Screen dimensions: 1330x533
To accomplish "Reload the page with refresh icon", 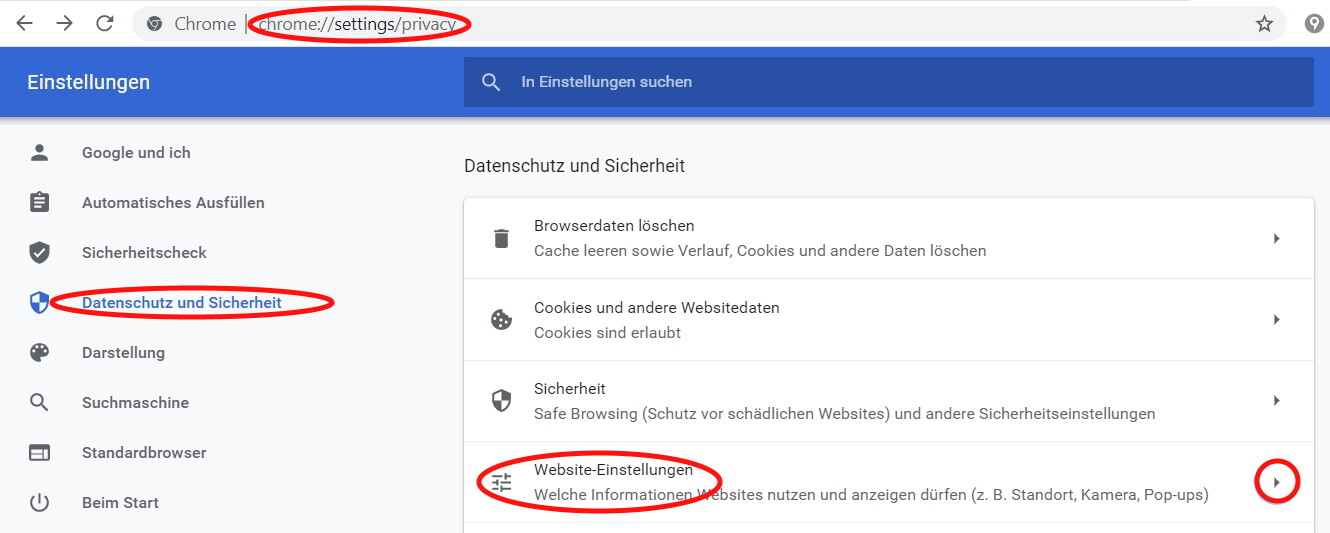I will coord(105,23).
